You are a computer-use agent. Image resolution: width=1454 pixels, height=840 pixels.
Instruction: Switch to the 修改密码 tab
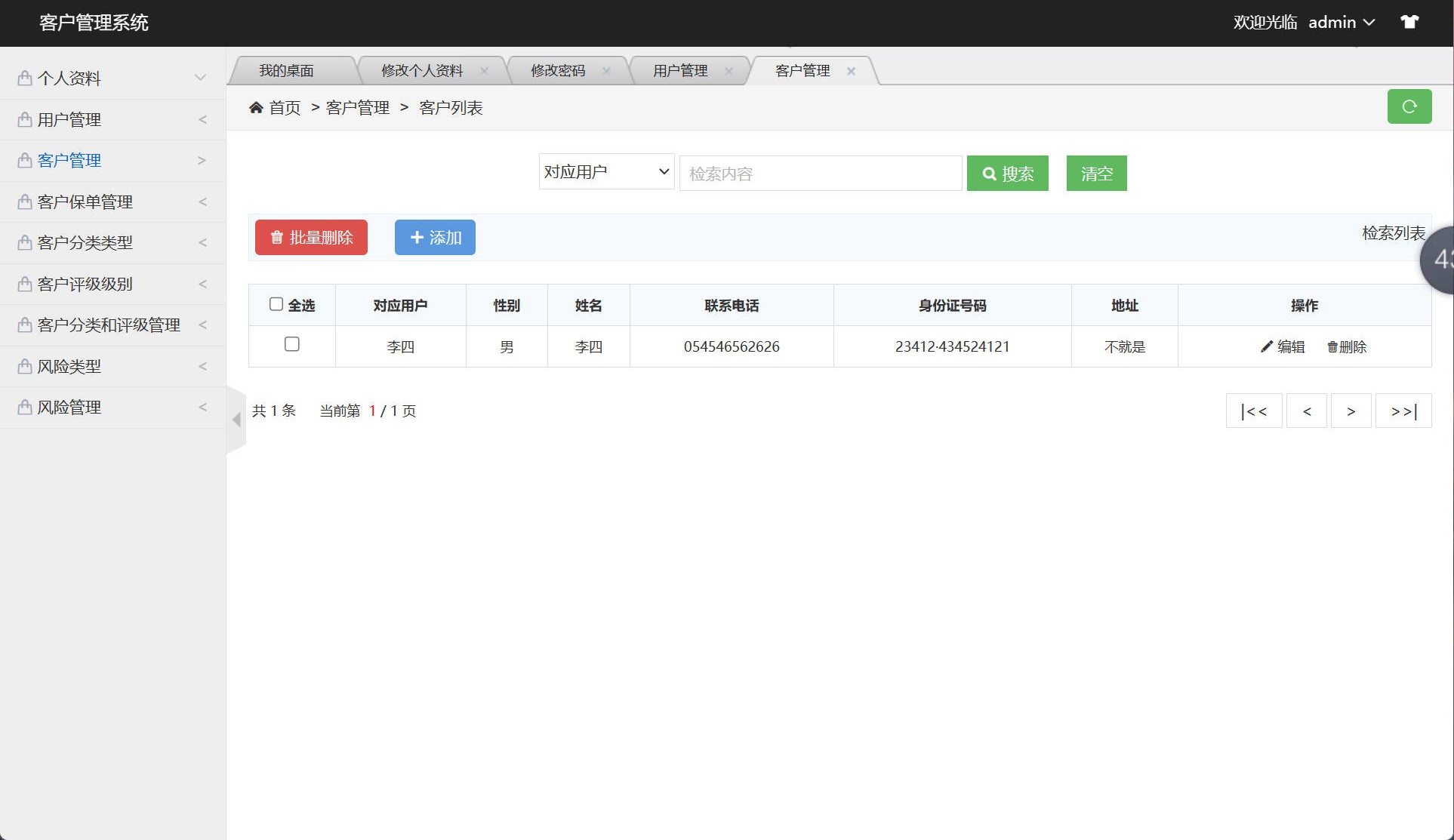(x=559, y=70)
